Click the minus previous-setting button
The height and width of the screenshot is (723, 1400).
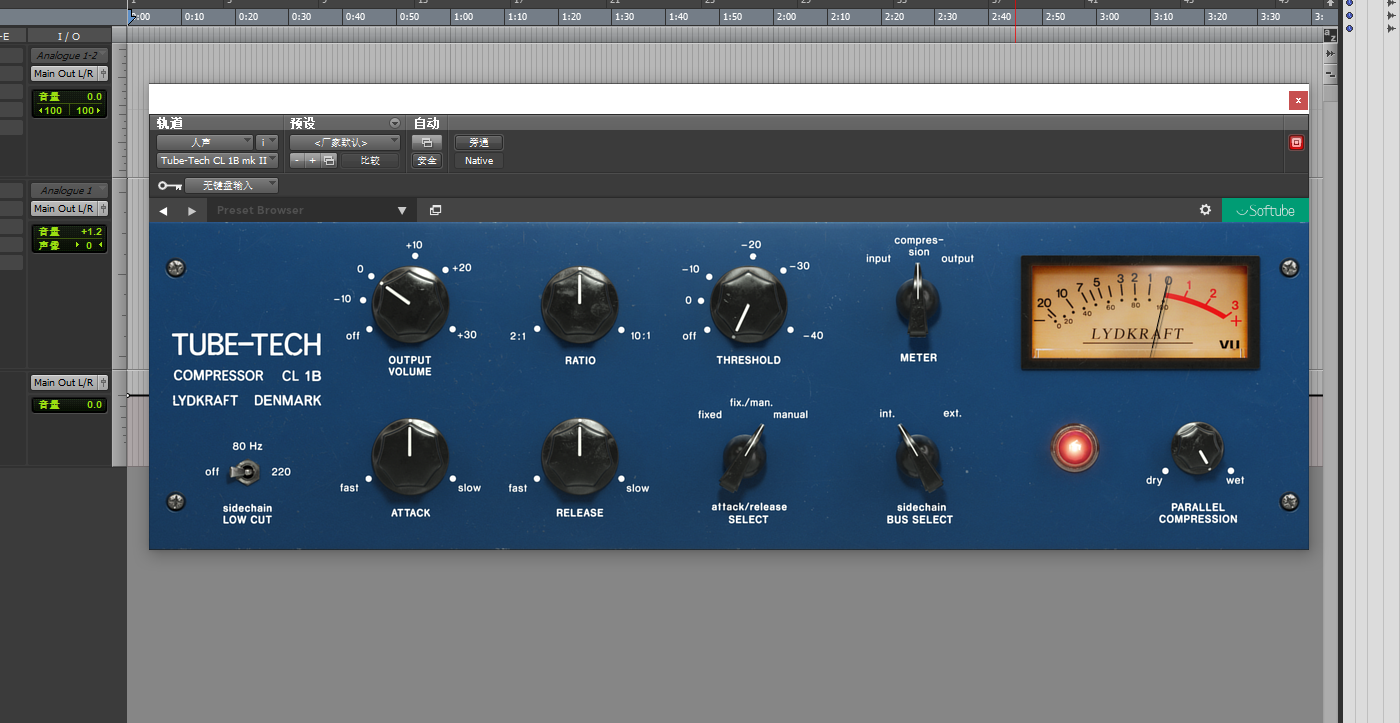pos(297,160)
